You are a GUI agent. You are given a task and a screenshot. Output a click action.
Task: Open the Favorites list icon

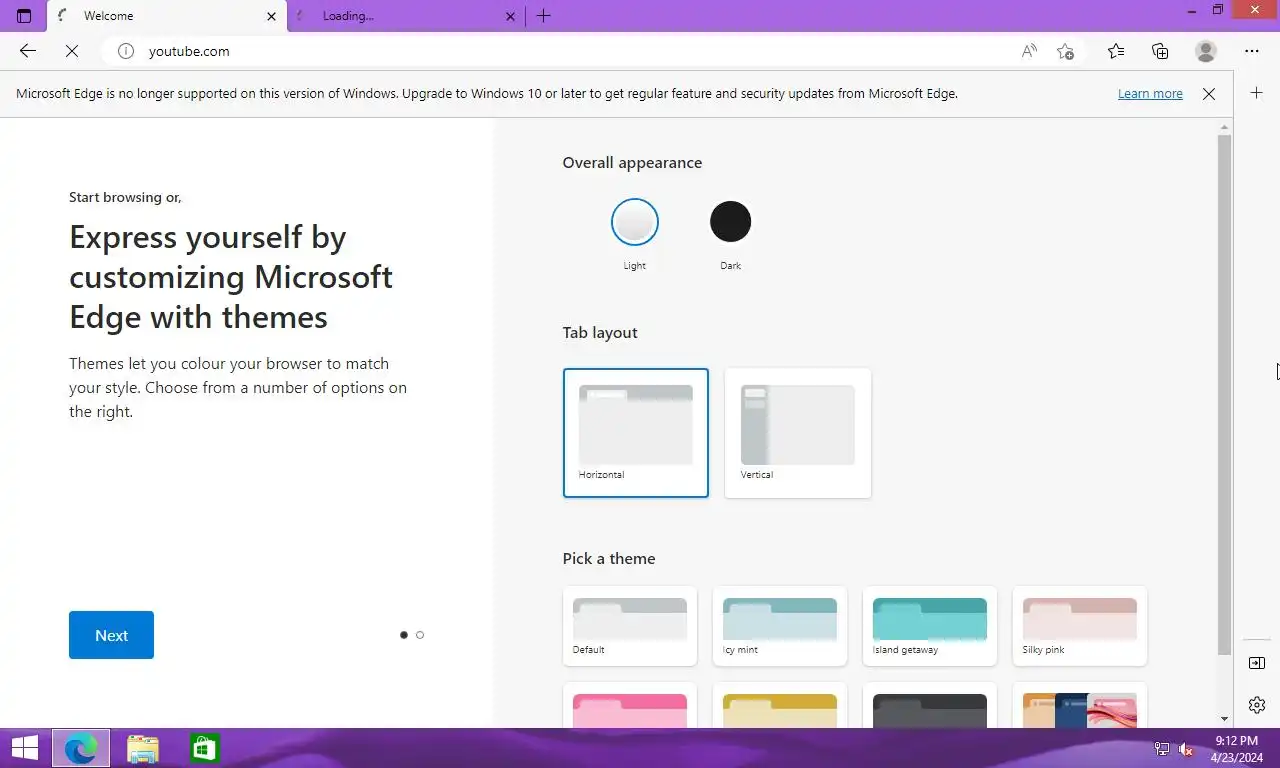pyautogui.click(x=1116, y=51)
